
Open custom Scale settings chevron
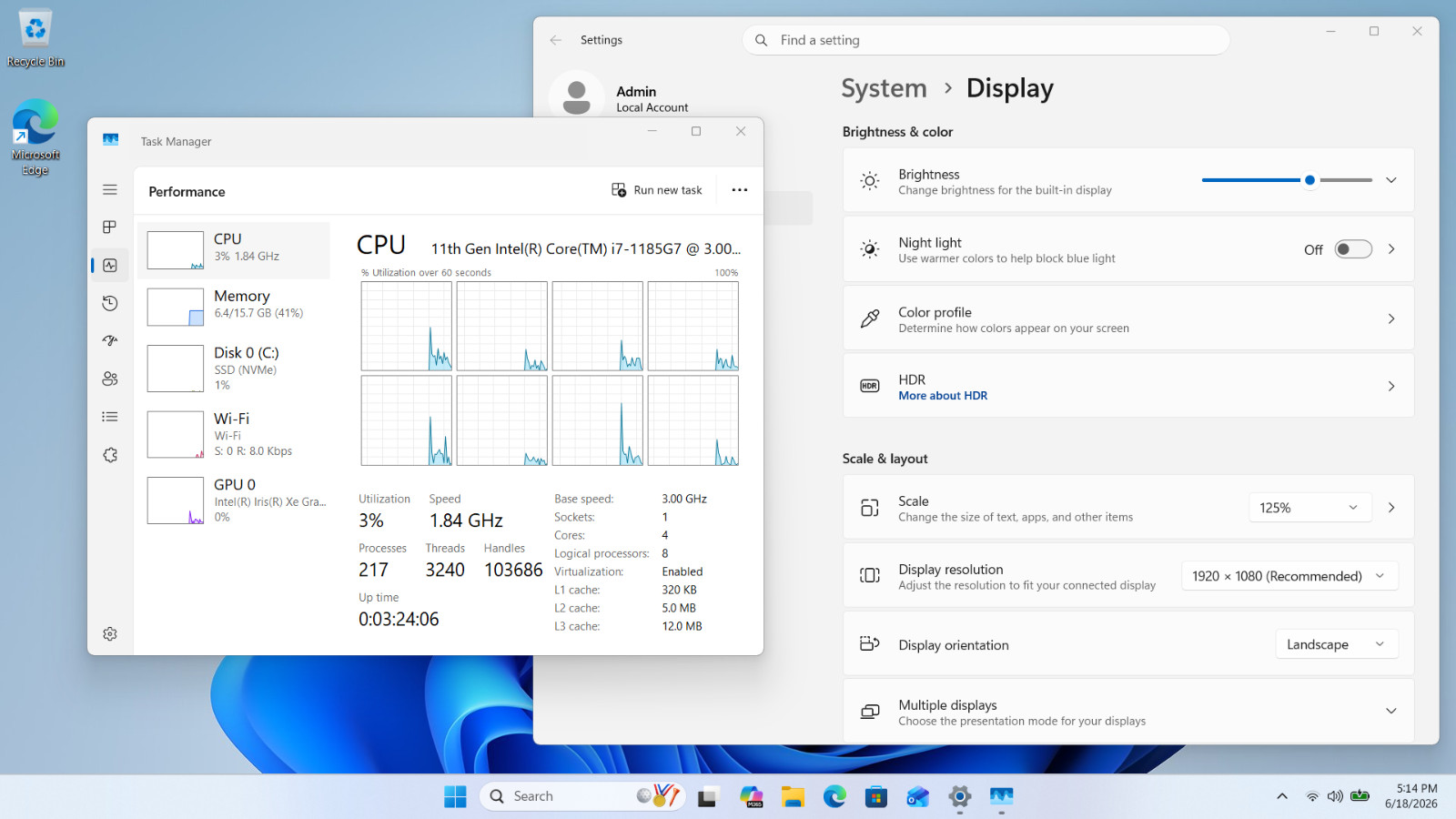click(x=1391, y=508)
